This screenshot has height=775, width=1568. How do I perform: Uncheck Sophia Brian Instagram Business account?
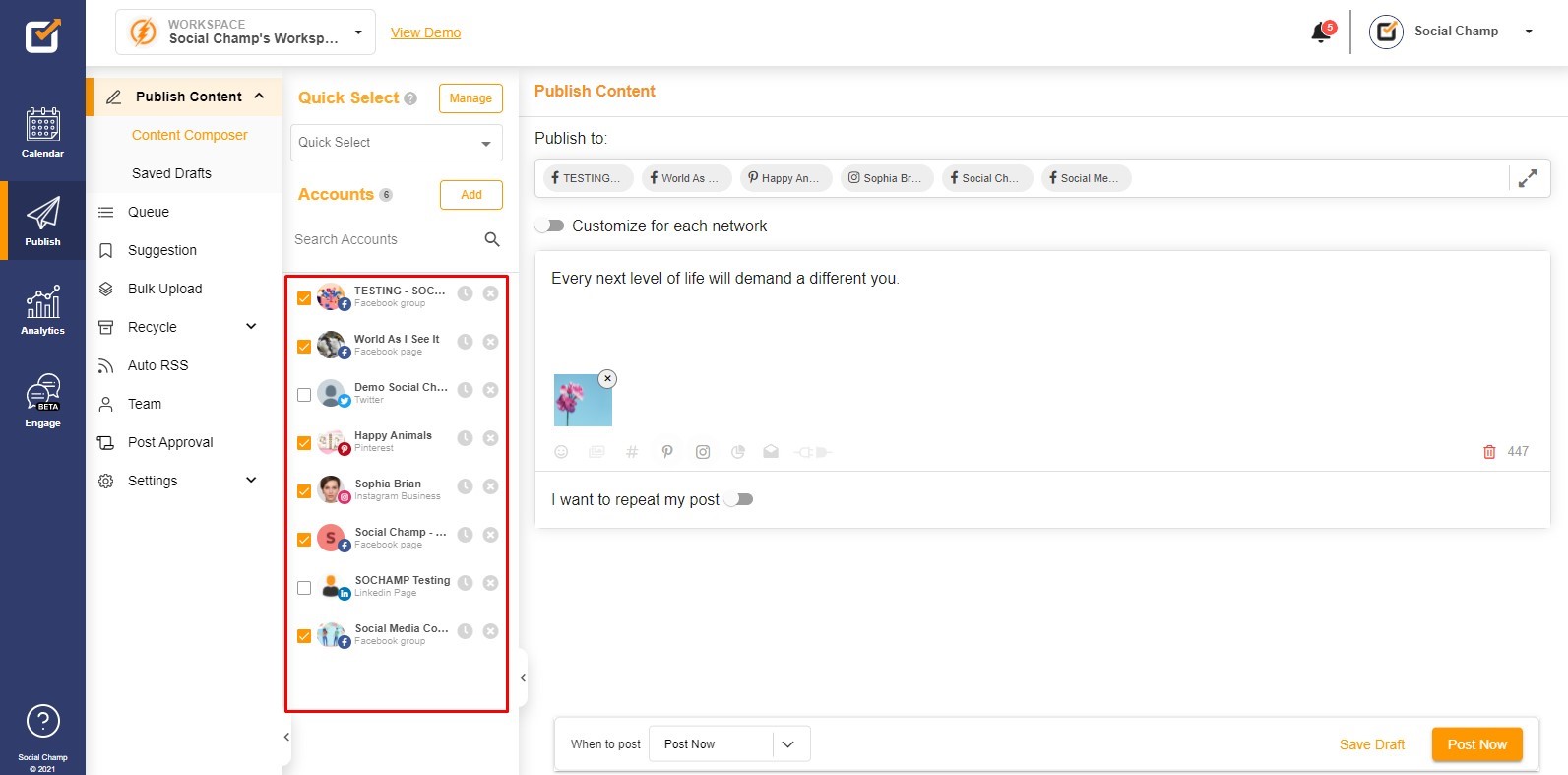coord(304,491)
